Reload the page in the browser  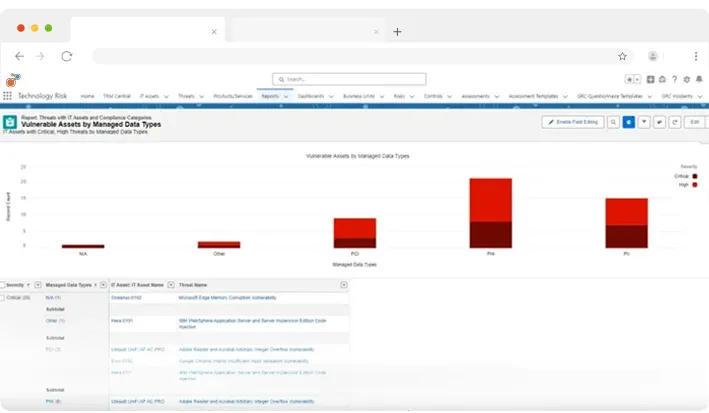coord(67,56)
